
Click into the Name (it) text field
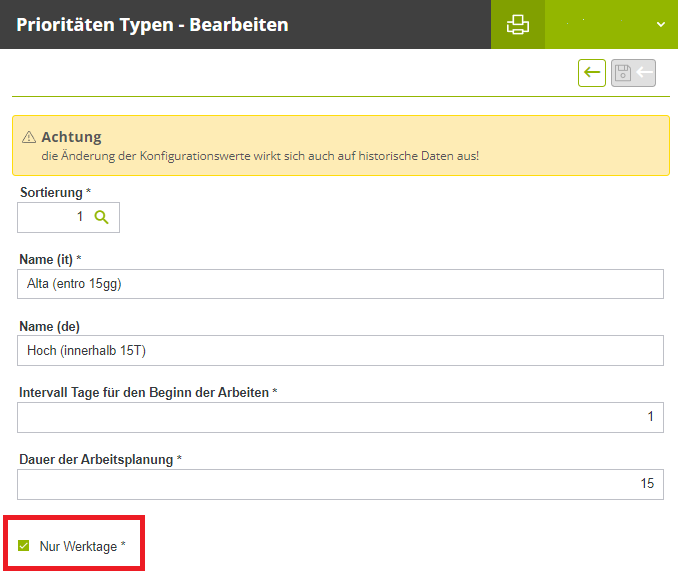[x=340, y=284]
